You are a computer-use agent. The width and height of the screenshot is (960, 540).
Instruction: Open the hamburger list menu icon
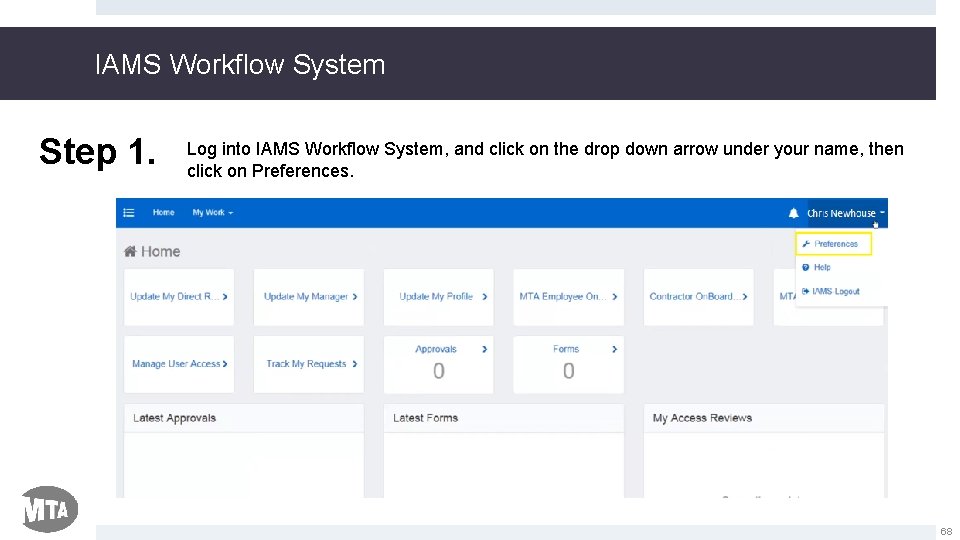pyautogui.click(x=129, y=212)
